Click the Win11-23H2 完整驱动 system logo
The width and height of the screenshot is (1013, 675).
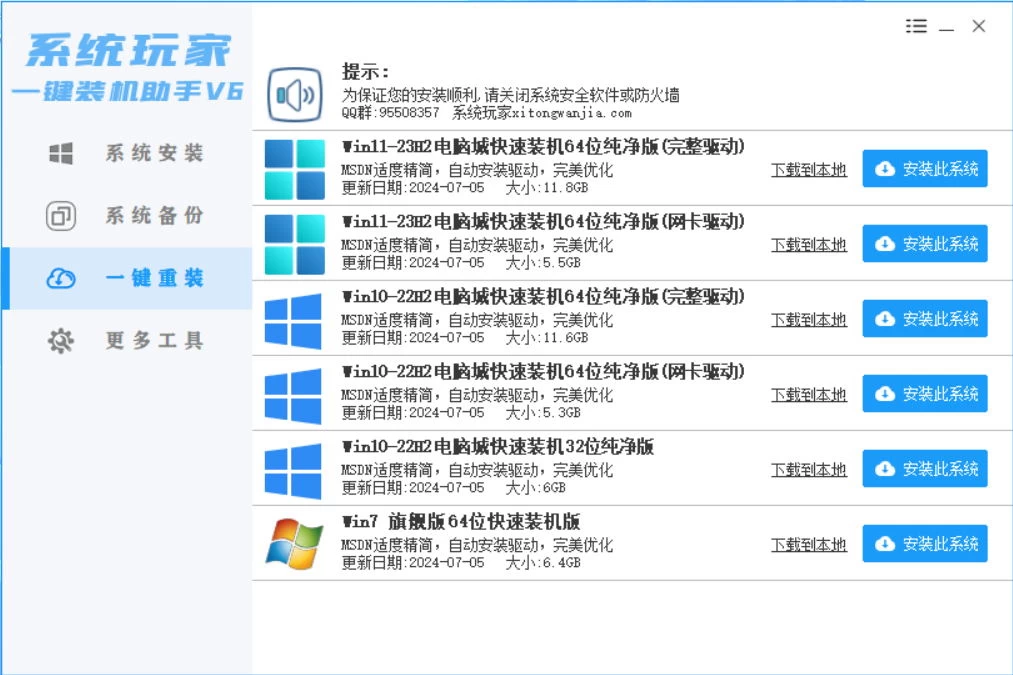pyautogui.click(x=290, y=167)
